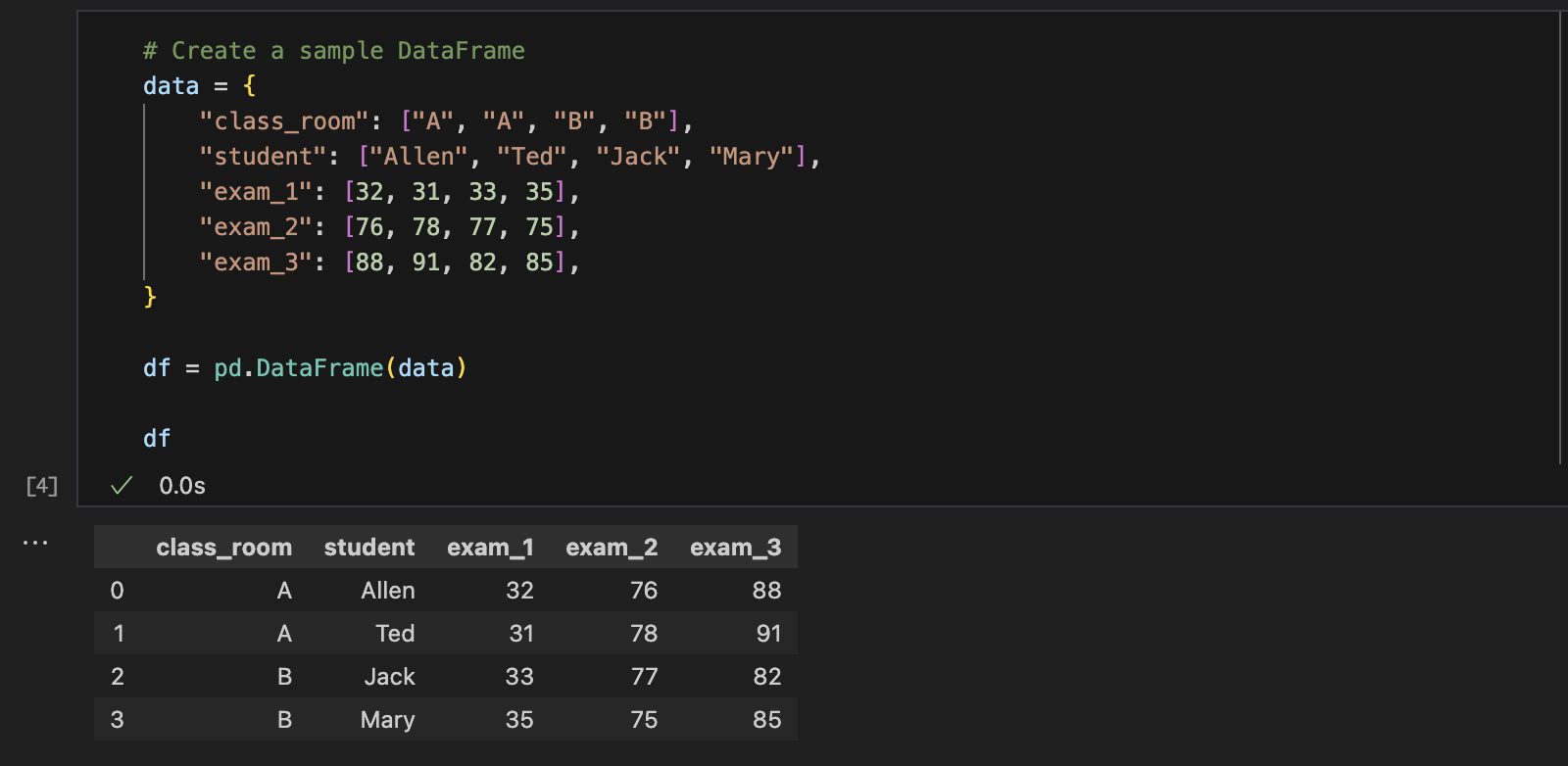The image size is (1568, 766).
Task: Place cursor in the 'Create a sample DataFrame' comment
Action: point(333,51)
